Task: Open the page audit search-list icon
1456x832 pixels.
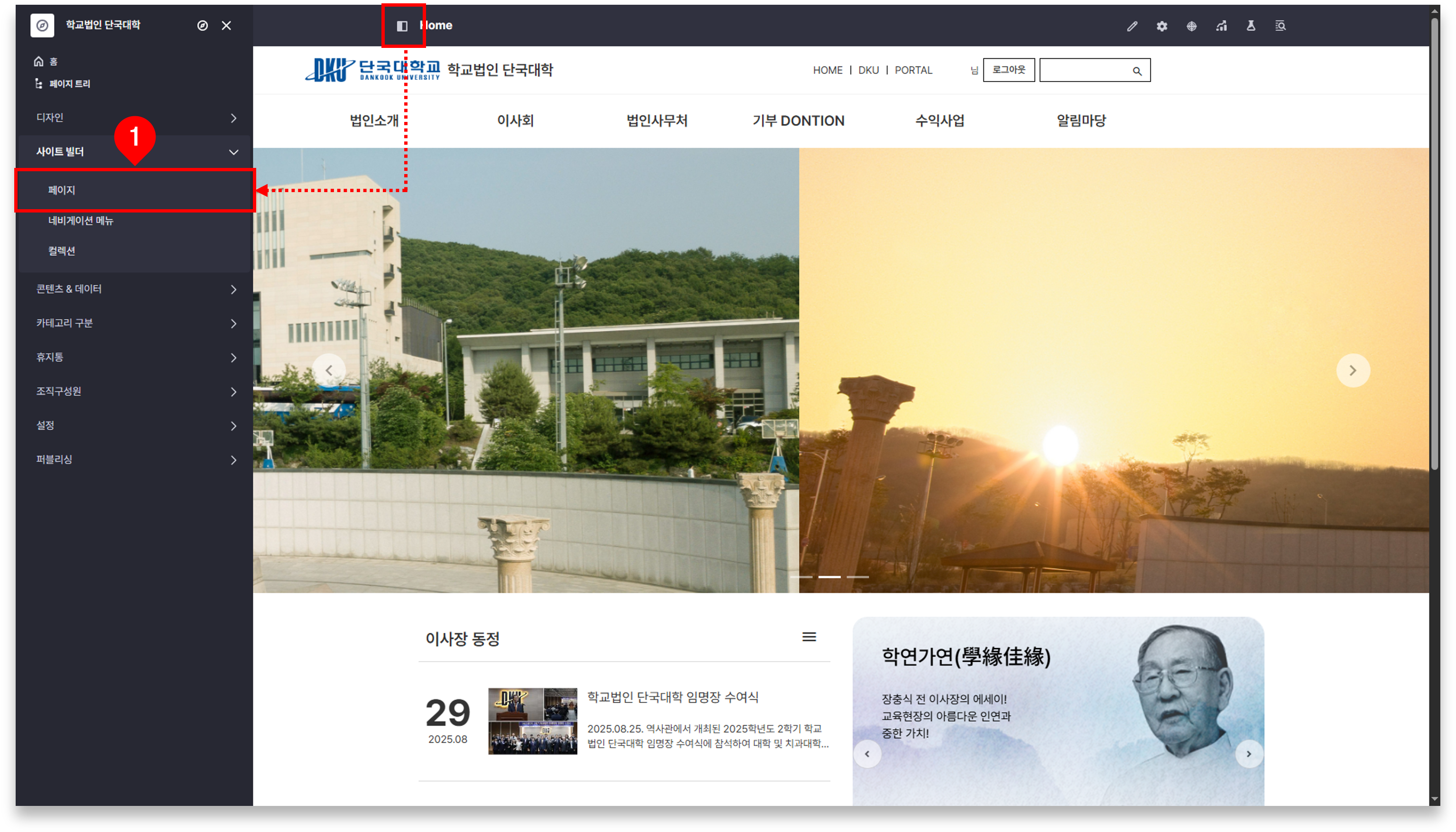Action: [x=1280, y=26]
